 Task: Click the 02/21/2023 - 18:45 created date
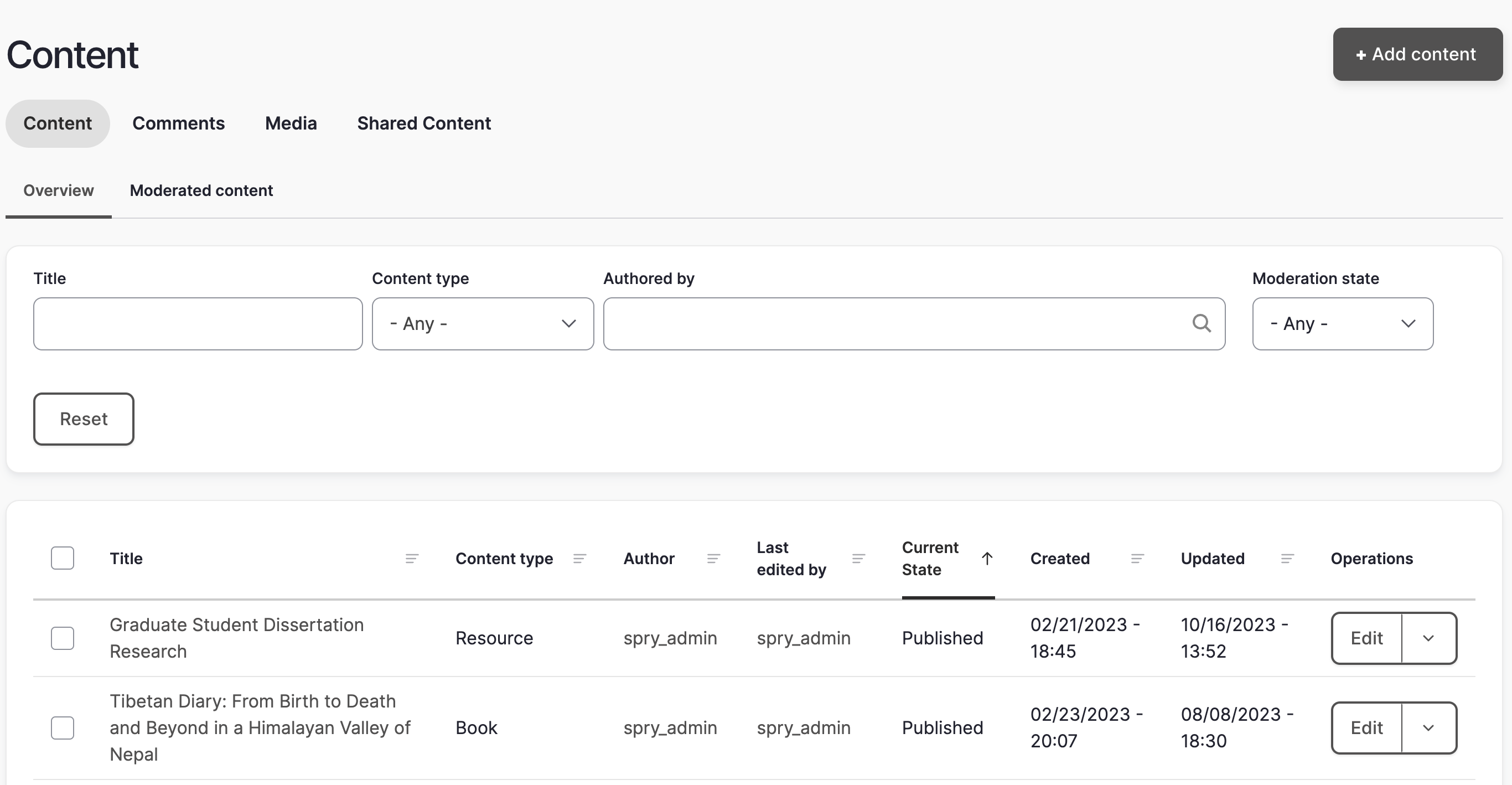click(1085, 638)
